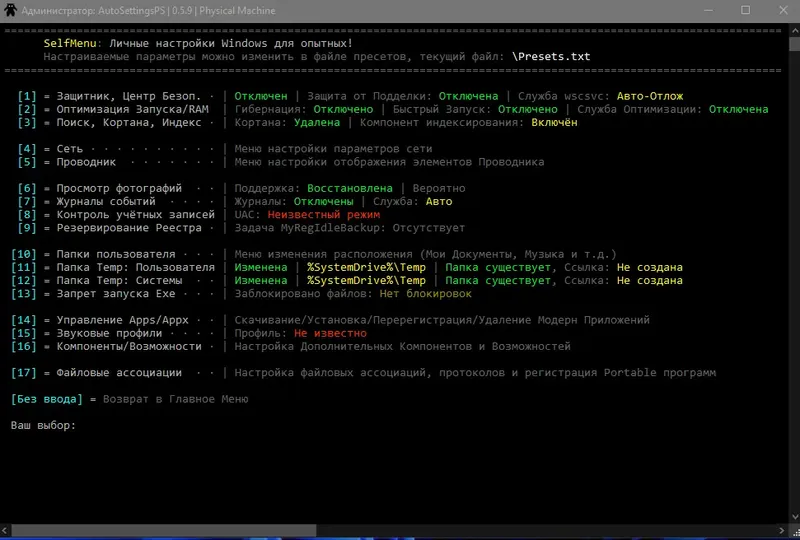Click menu item [16] Компоненты/Возможности
Viewport: 800px width, 540px height.
tap(106, 347)
